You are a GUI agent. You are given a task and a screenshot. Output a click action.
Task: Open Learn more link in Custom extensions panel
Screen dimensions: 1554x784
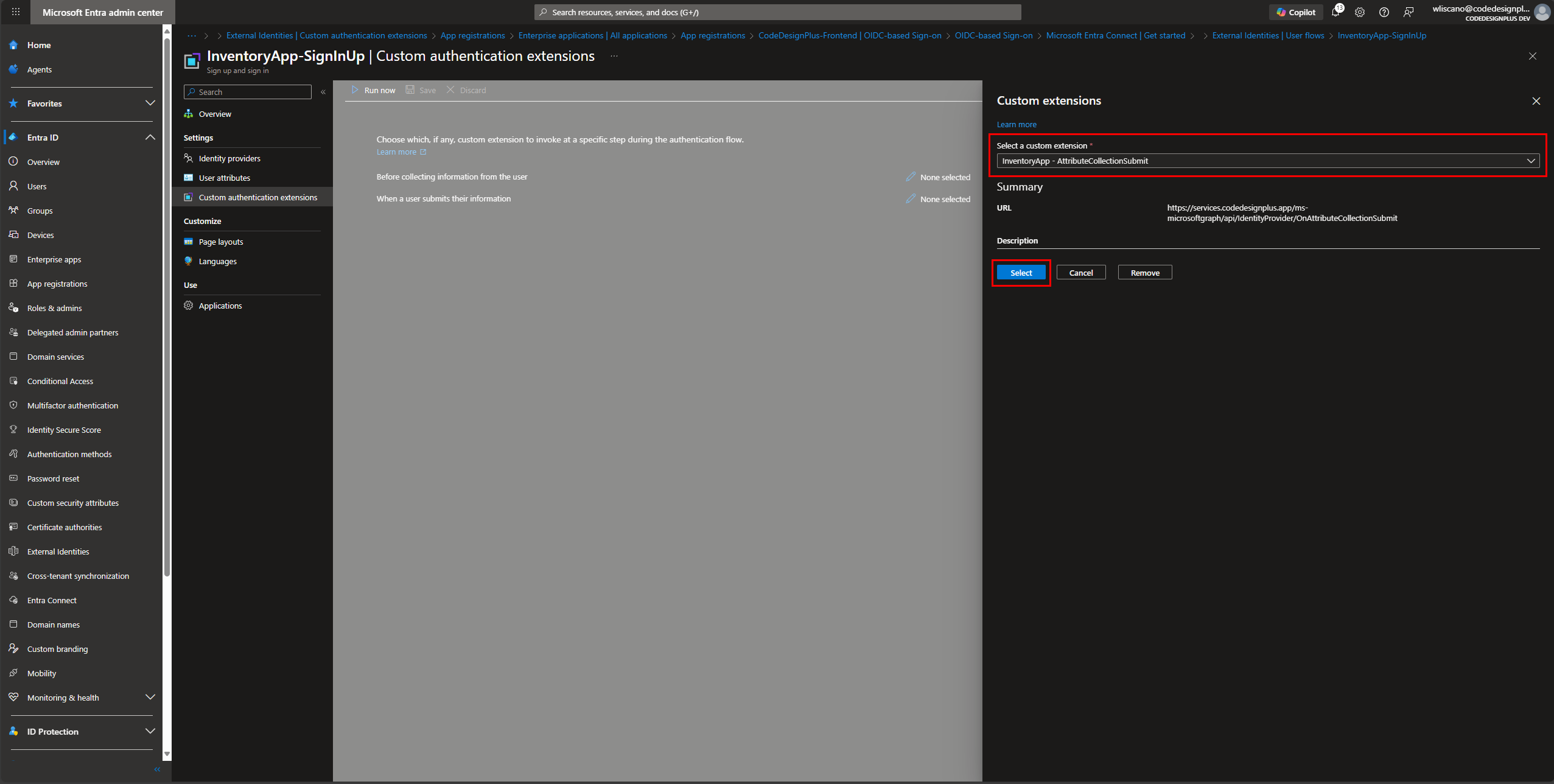[x=1017, y=124]
